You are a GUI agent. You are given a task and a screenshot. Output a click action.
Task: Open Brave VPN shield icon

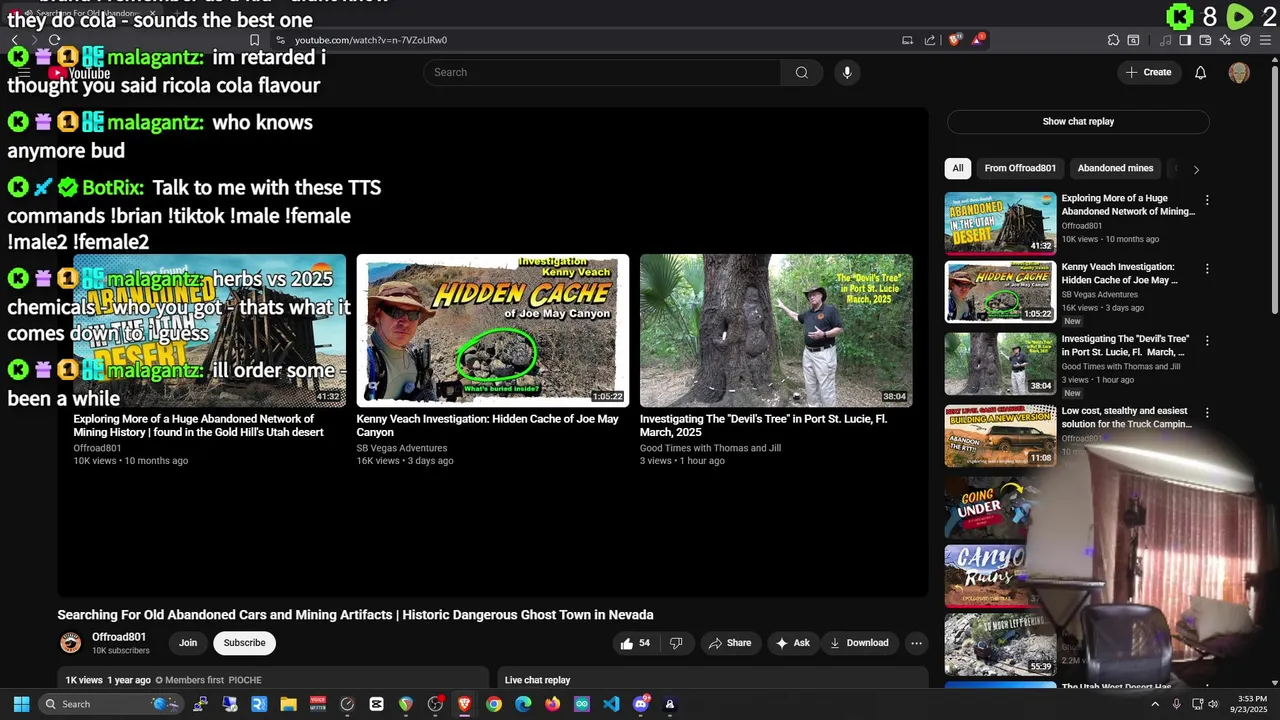[1245, 40]
